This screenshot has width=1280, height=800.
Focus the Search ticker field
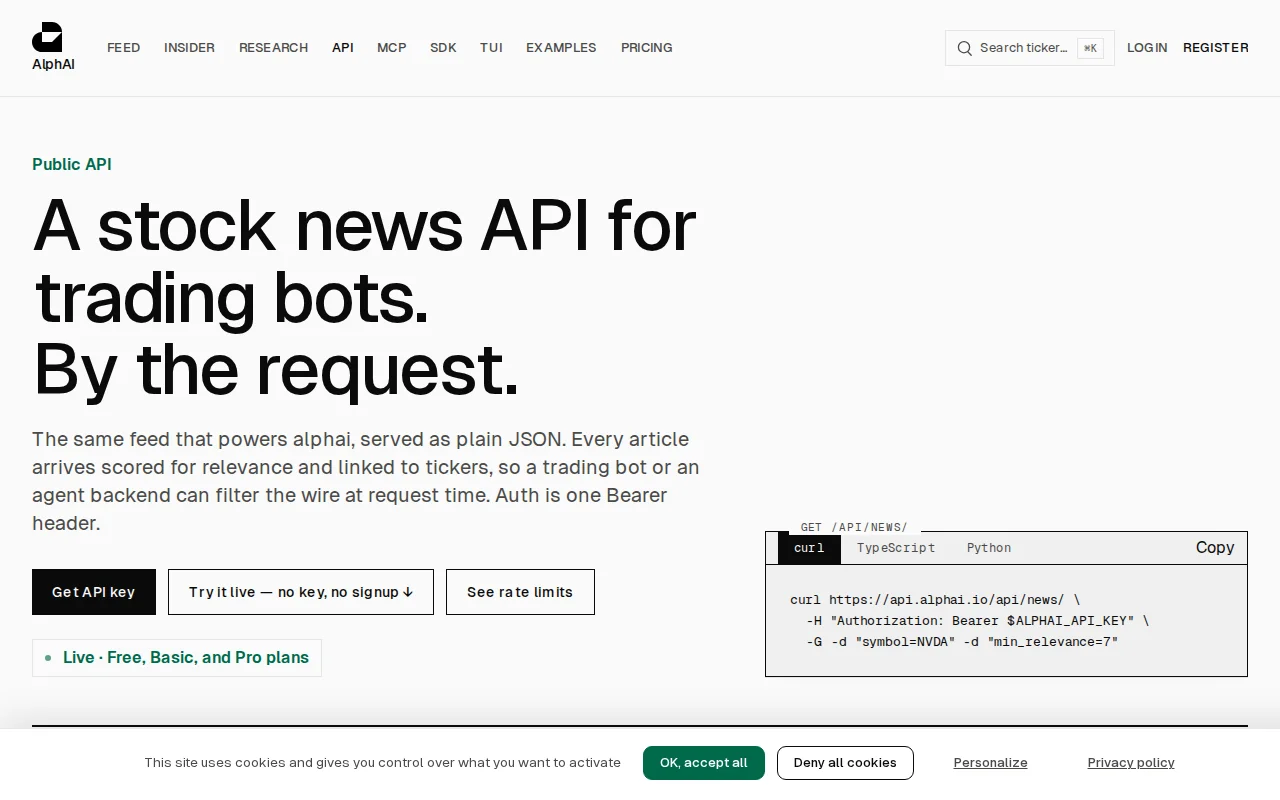tap(1030, 48)
